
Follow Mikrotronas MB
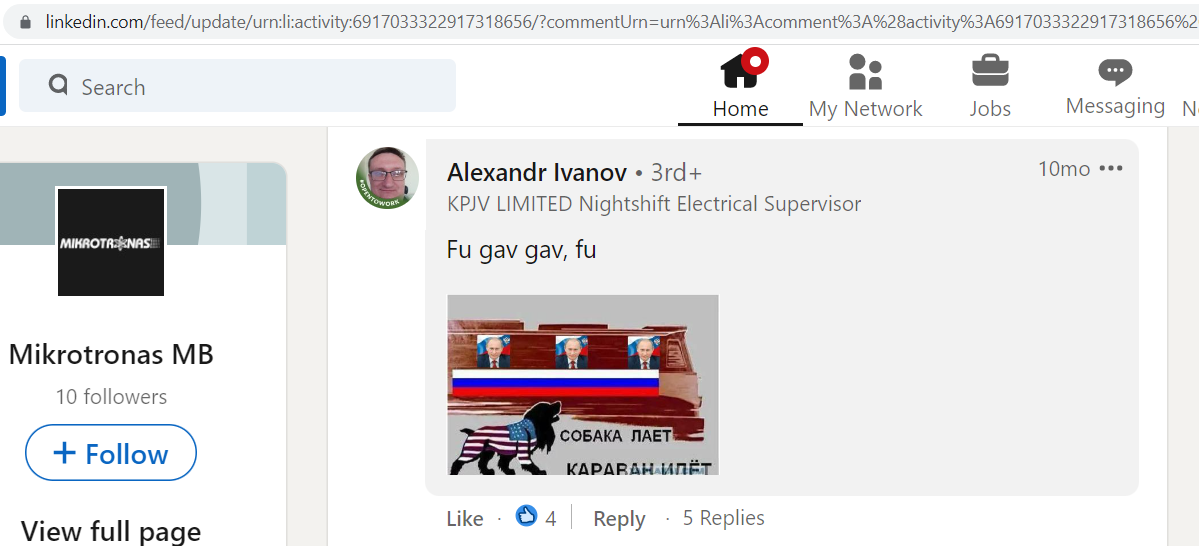[x=111, y=453]
